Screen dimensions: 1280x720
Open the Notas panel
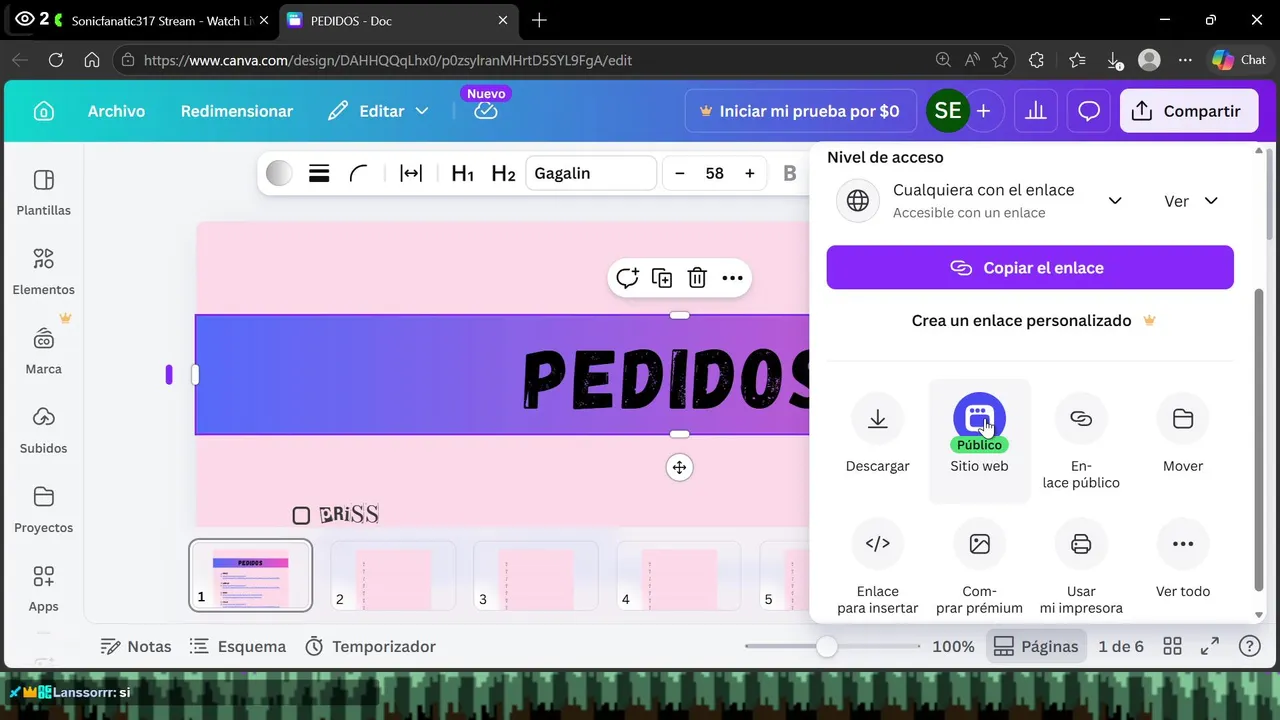136,646
